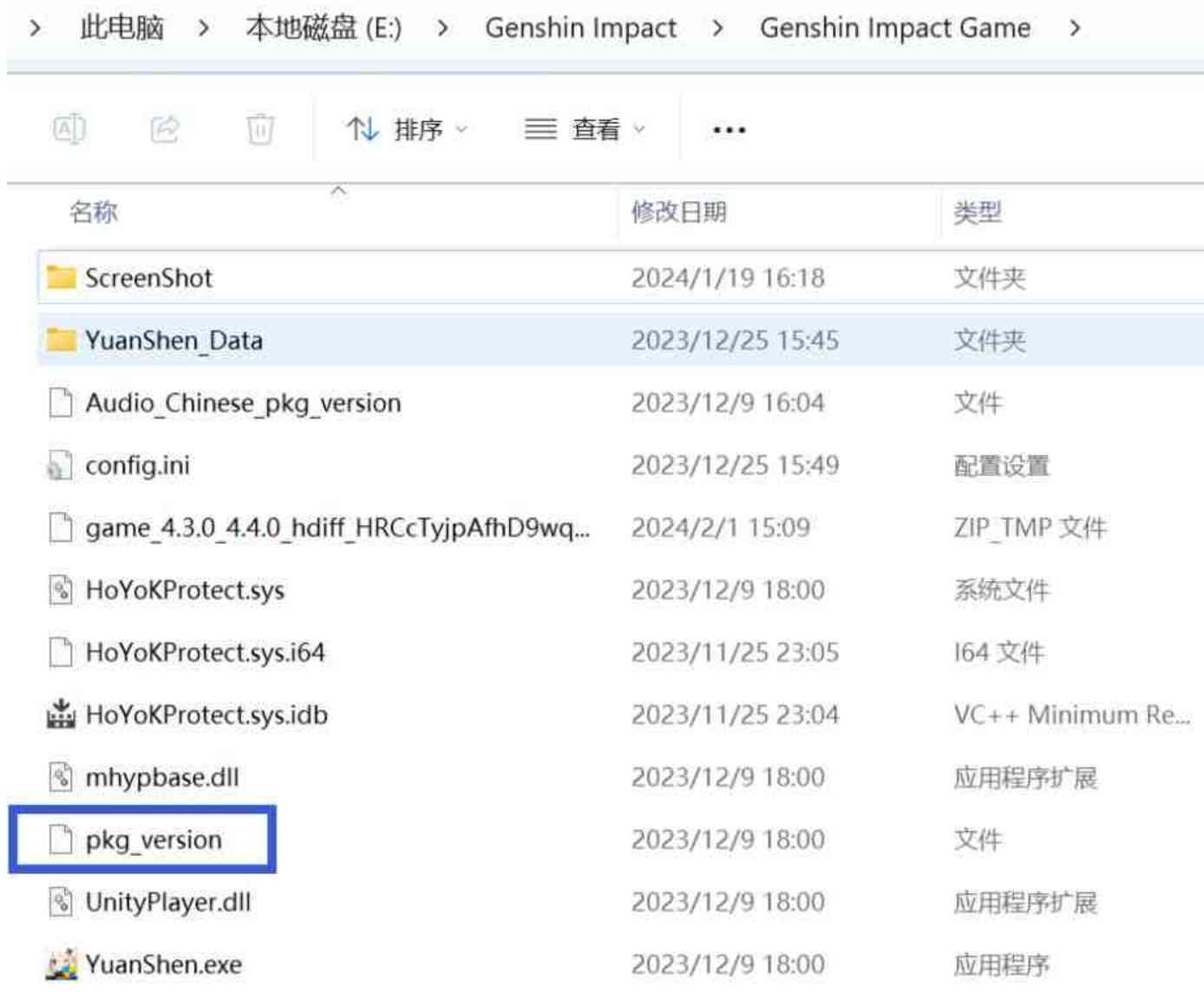
Task: Open the 查看 view dropdown
Action: click(586, 129)
